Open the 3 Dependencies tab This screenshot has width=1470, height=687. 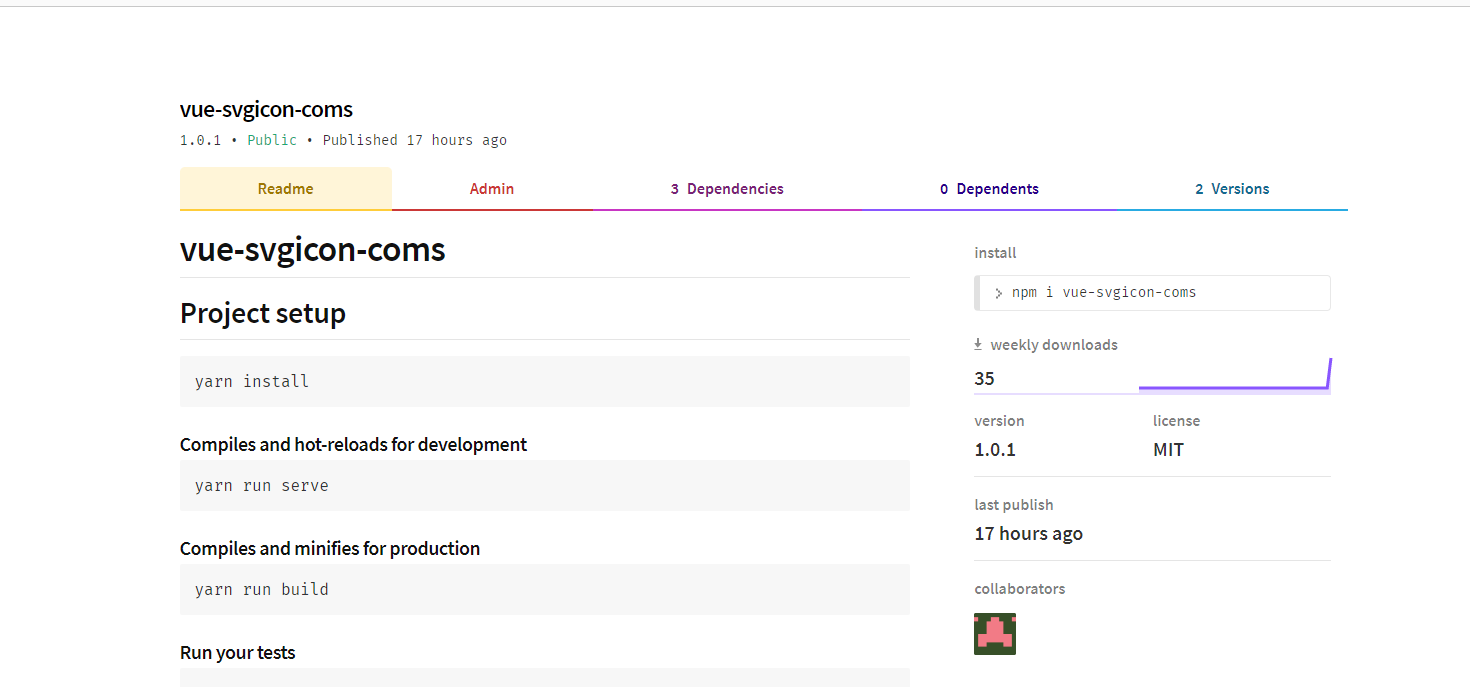(x=727, y=189)
